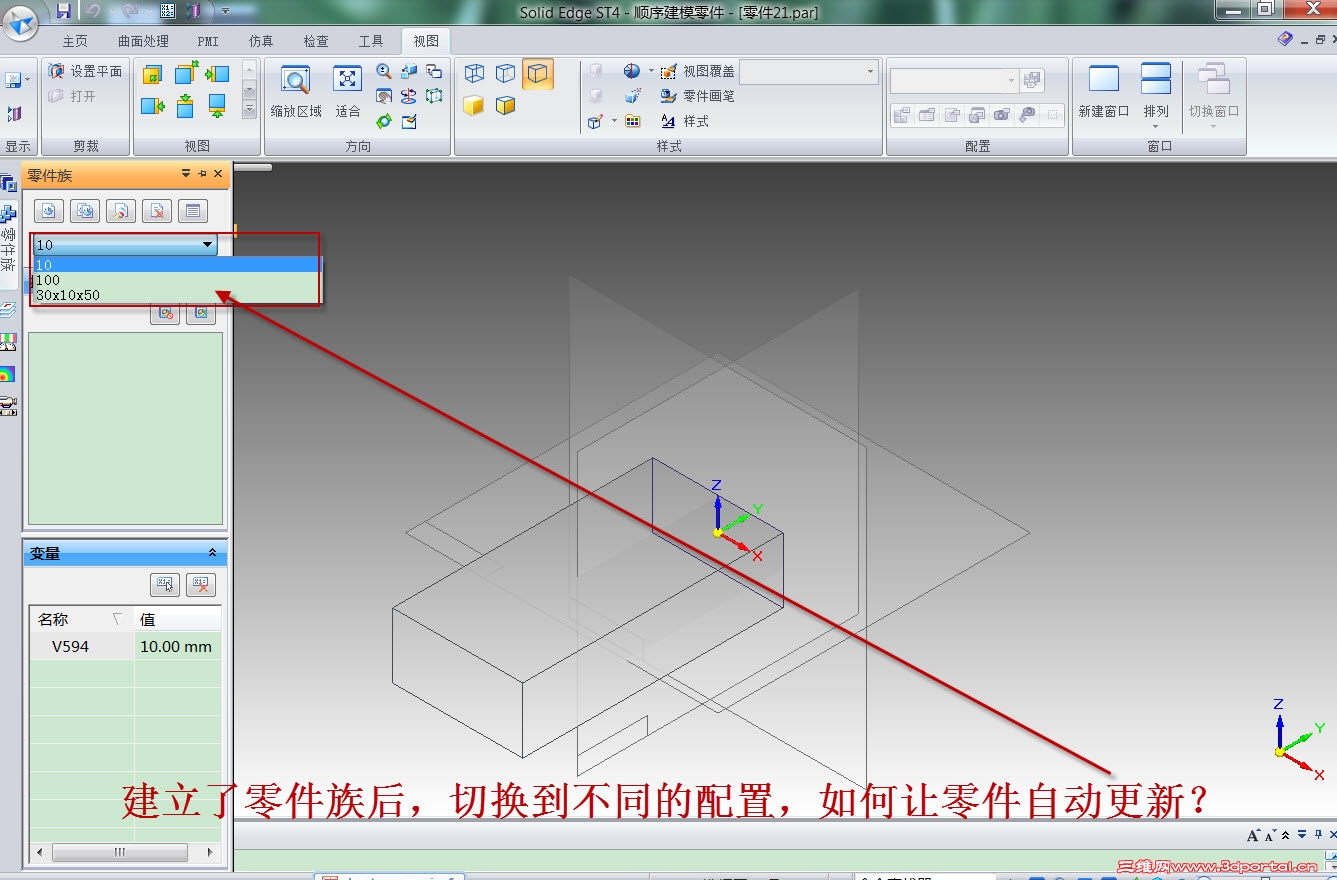Choose family member 100 from the list

[x=177, y=280]
